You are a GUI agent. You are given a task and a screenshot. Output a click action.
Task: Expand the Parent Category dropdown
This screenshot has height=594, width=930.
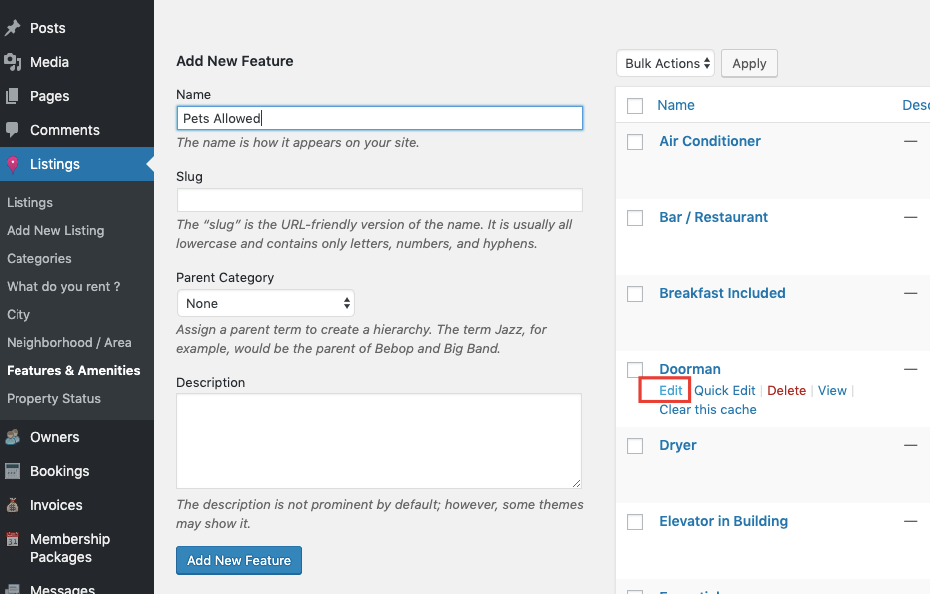[x=265, y=303]
